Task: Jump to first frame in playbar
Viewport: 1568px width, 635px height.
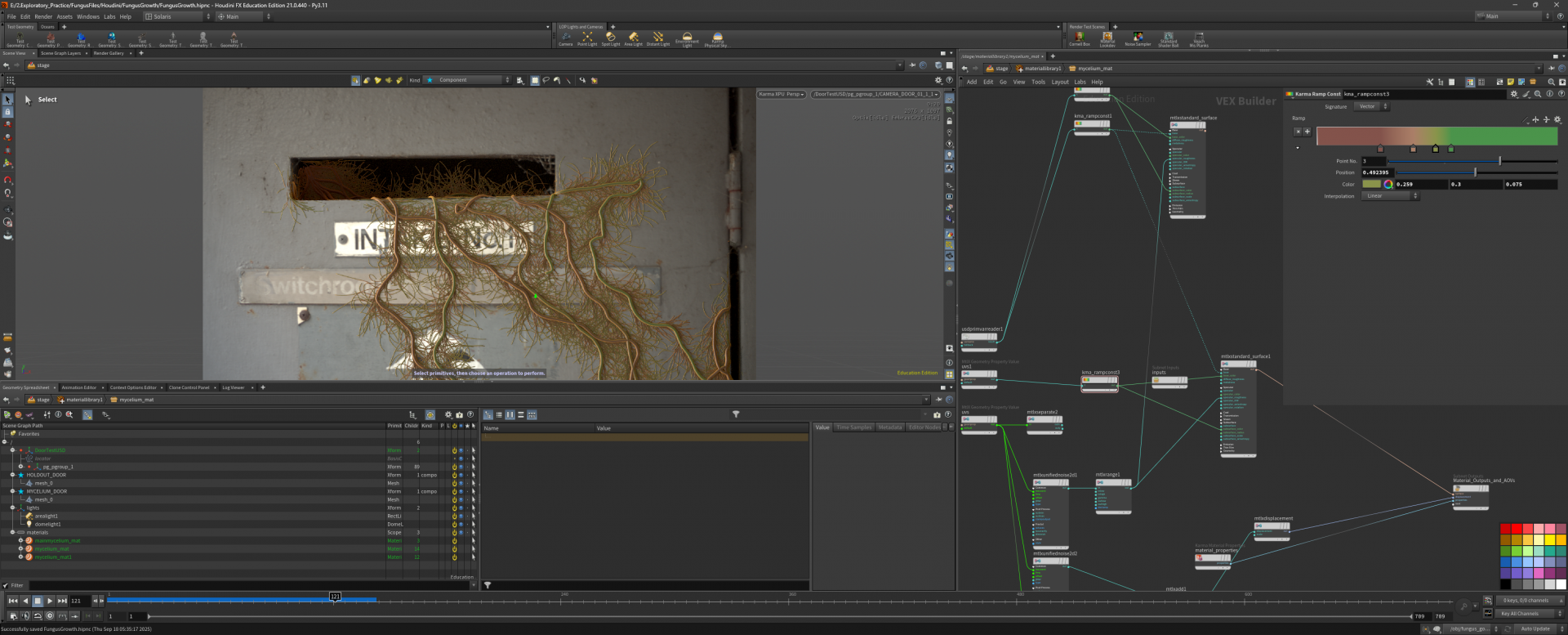Action: 12,601
